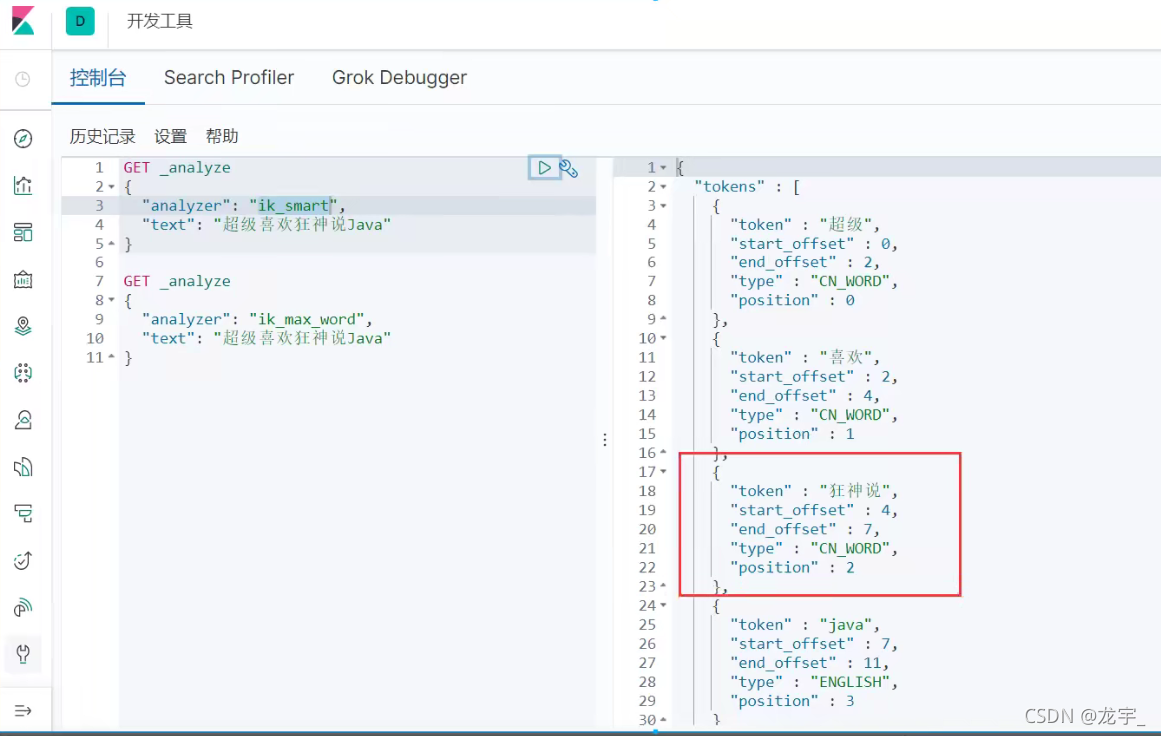Click "end_offset" : 11 line in output
Screen dimensions: 1161x736
[x=809, y=663]
